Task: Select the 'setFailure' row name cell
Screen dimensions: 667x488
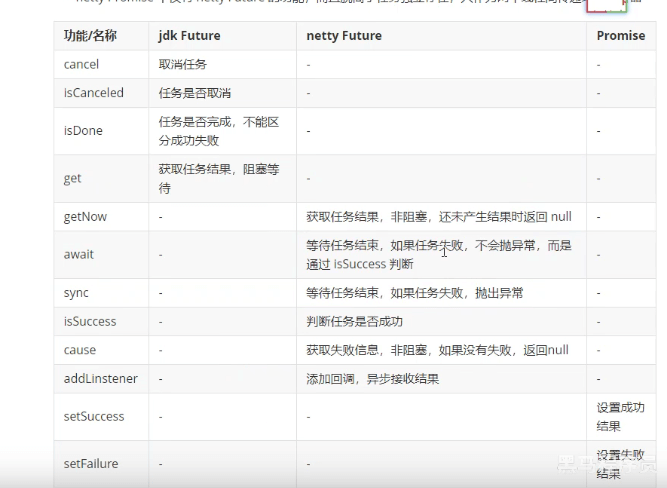Action: (101, 464)
